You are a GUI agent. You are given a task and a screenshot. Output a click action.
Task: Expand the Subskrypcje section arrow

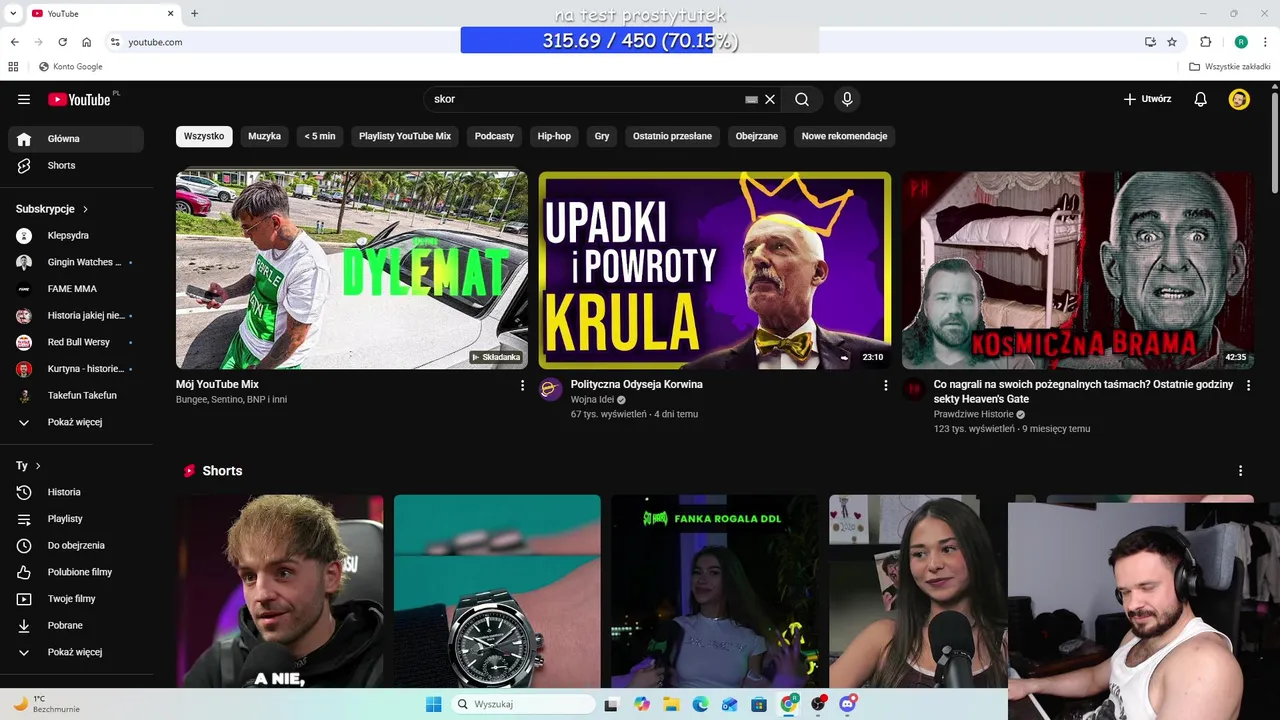[x=85, y=209]
